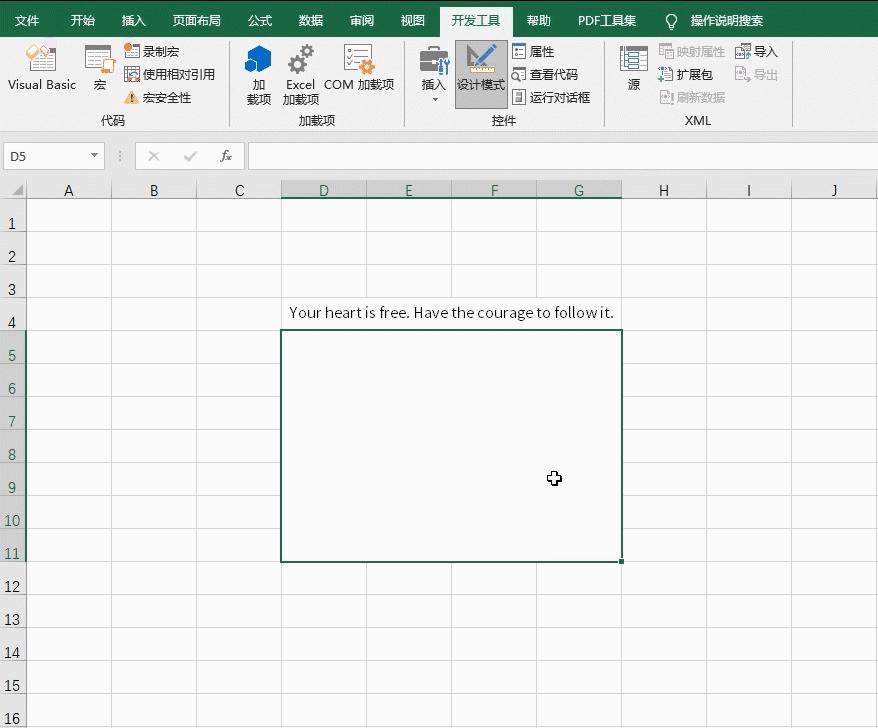
Task: Click the 导入 (Import) XML icon
Action: pos(756,50)
